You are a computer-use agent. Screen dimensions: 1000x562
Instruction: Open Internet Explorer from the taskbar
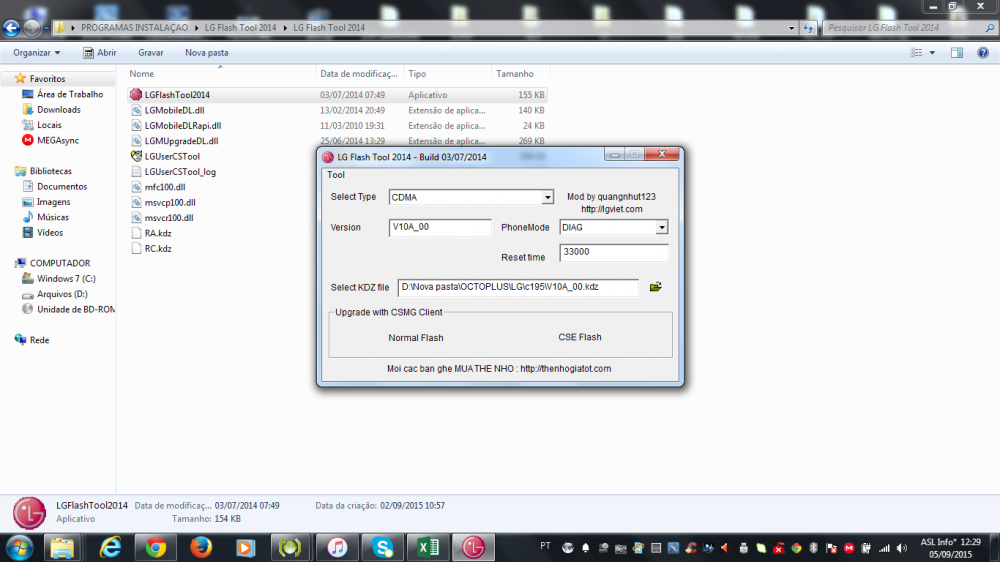click(110, 547)
